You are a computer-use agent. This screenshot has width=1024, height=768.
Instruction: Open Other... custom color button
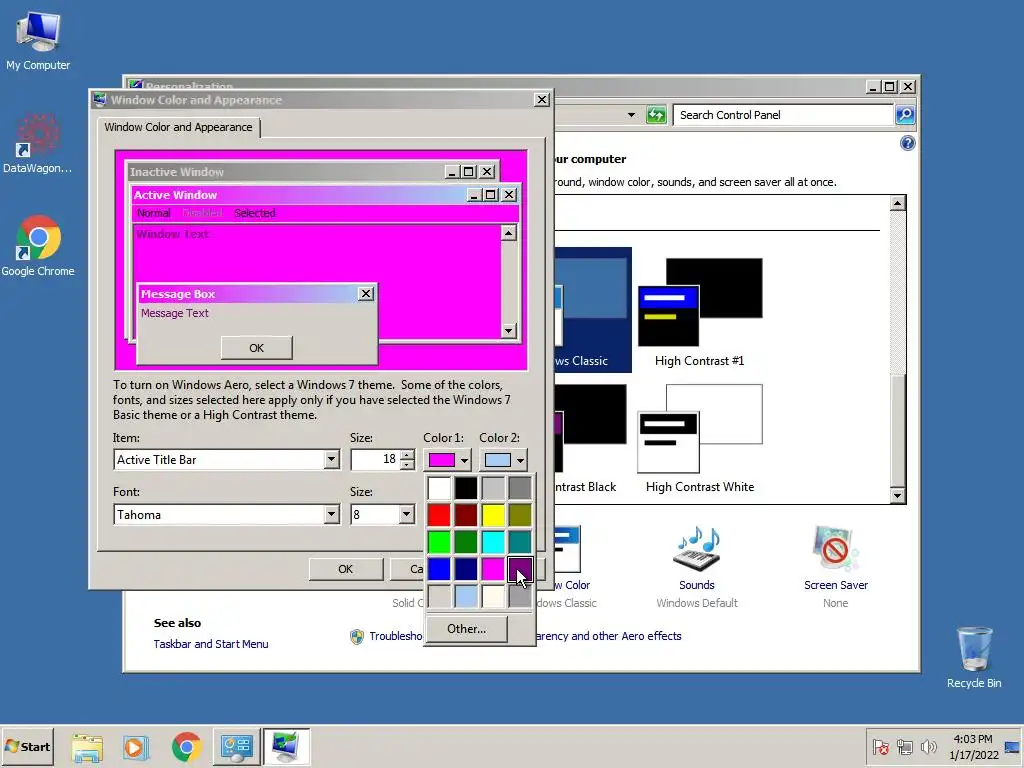pos(466,629)
